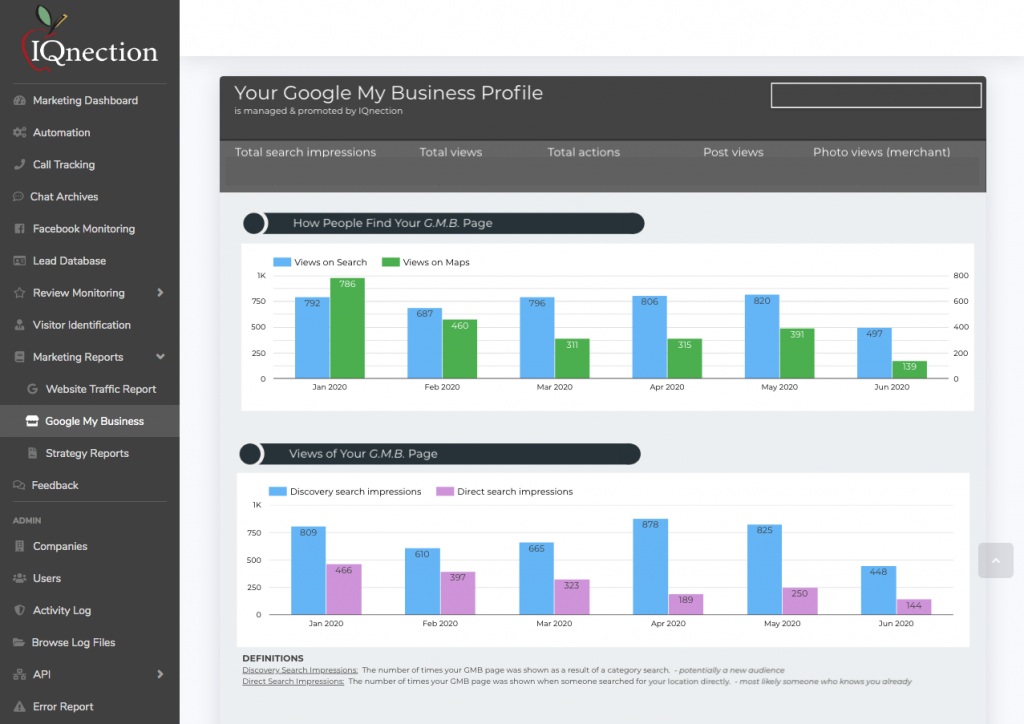The height and width of the screenshot is (724, 1024).
Task: Open the Error Report page
Action: click(63, 706)
